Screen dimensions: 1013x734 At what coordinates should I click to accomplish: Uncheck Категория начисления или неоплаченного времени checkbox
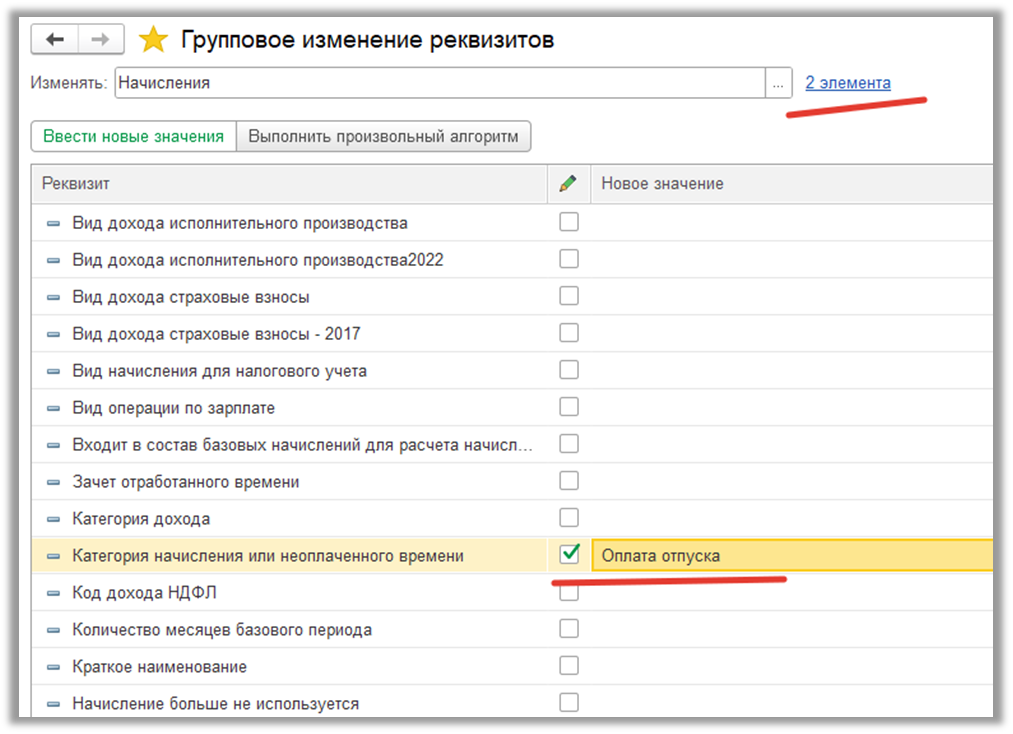pos(569,554)
